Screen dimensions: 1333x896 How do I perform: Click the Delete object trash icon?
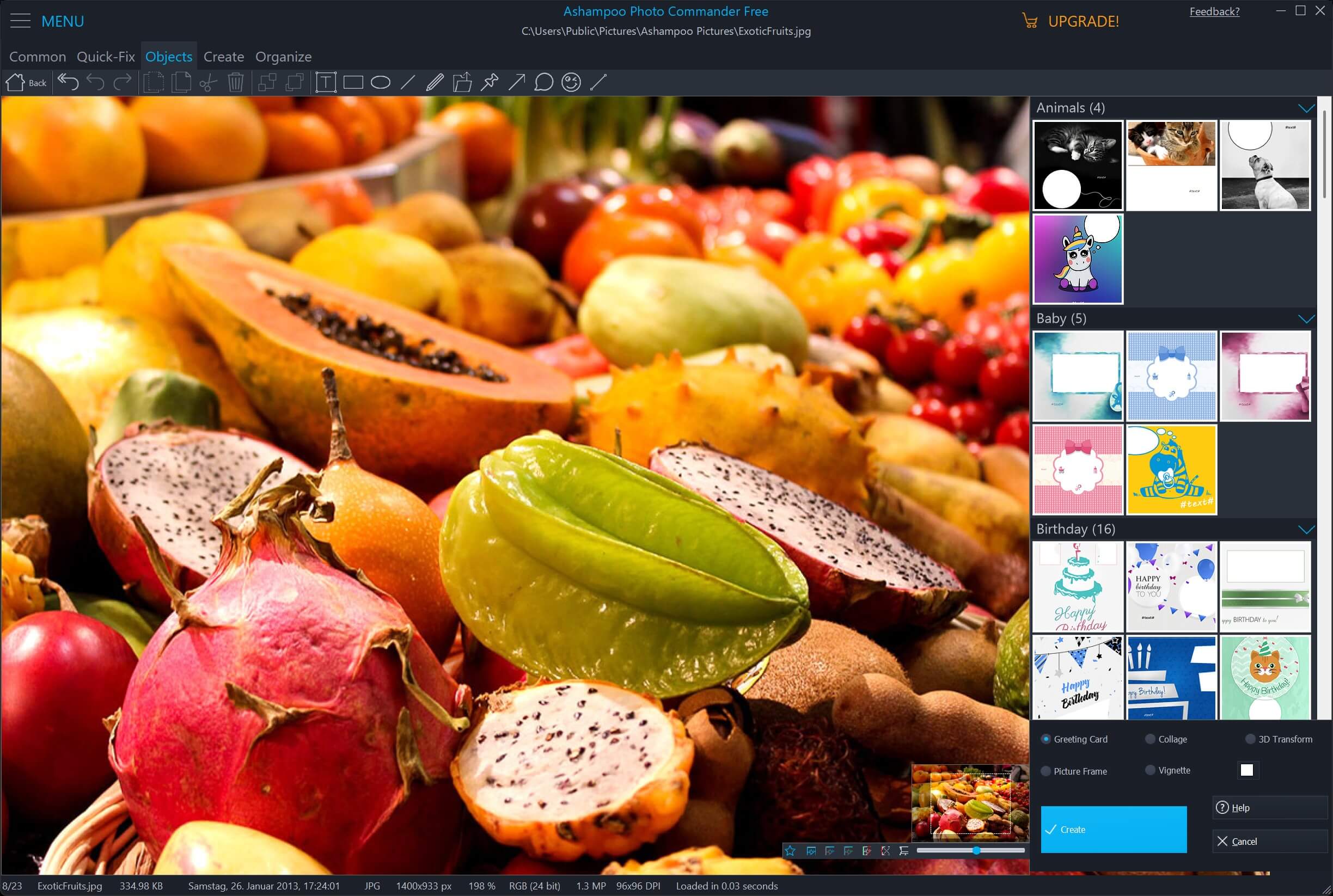click(235, 82)
